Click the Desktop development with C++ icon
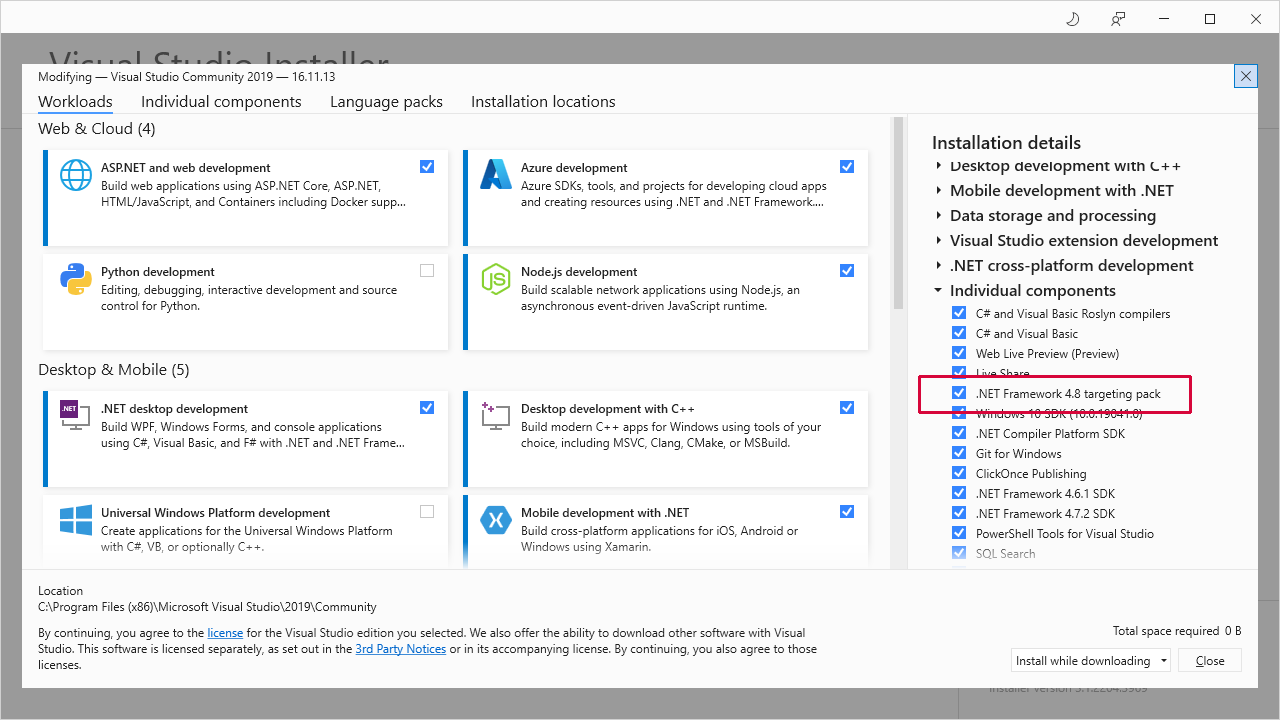The width and height of the screenshot is (1280, 720). tap(496, 416)
